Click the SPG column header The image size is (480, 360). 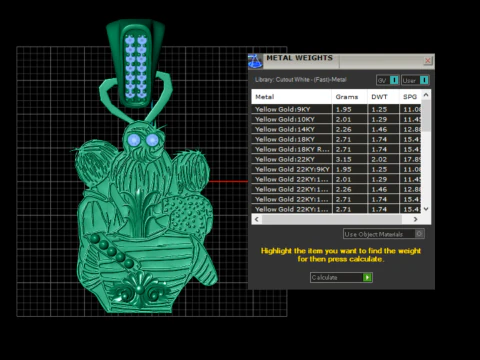410,97
